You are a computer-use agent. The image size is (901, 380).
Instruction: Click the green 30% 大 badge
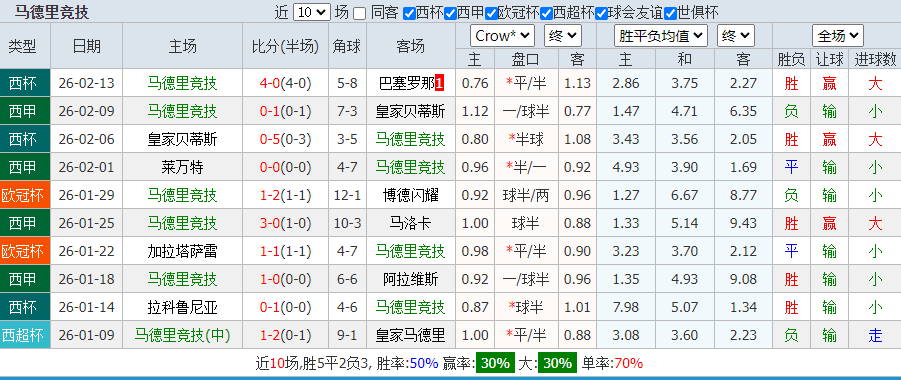click(557, 363)
